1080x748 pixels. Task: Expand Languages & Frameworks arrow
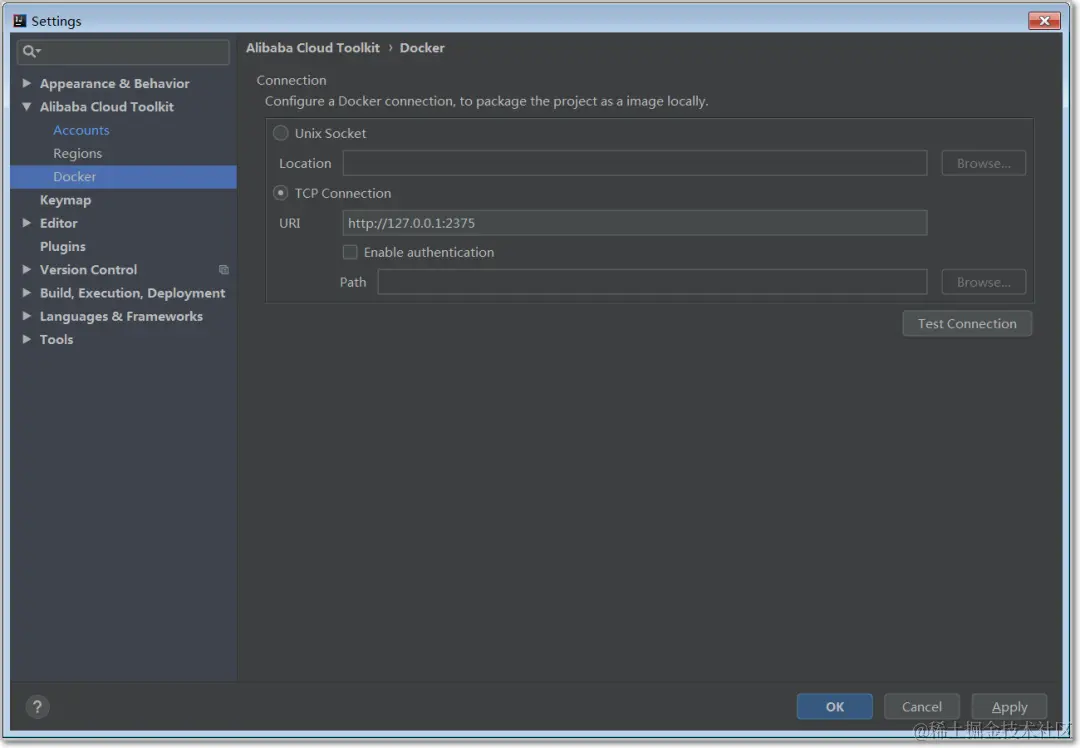(26, 316)
